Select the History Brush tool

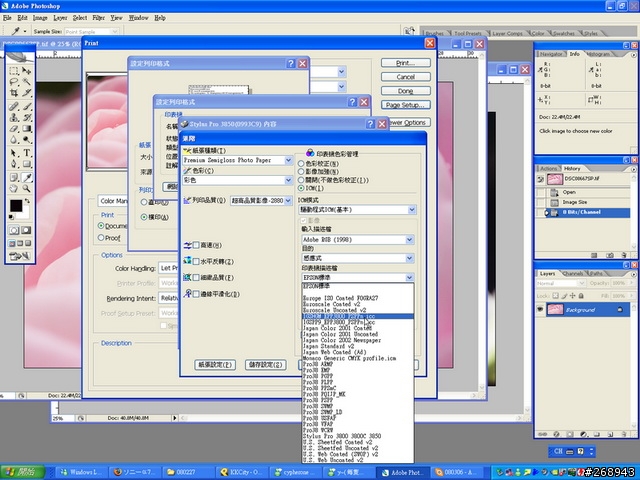(27, 118)
